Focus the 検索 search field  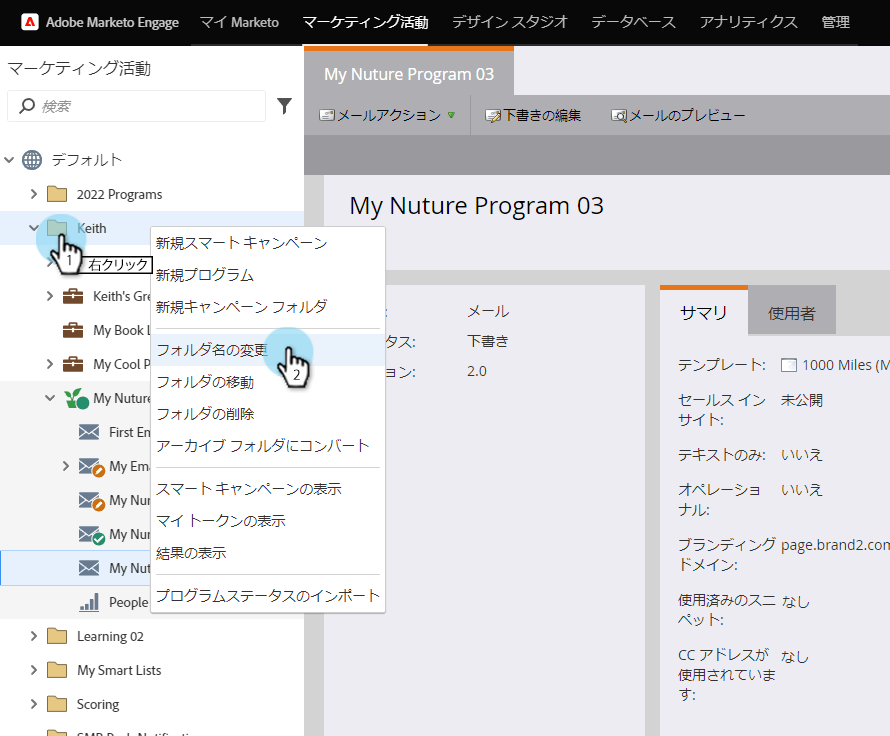(136, 106)
